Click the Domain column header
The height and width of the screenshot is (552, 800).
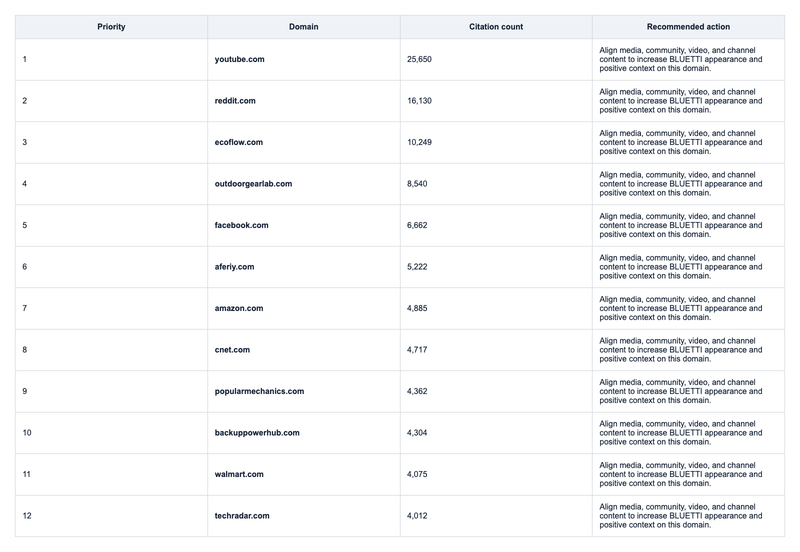click(x=304, y=27)
